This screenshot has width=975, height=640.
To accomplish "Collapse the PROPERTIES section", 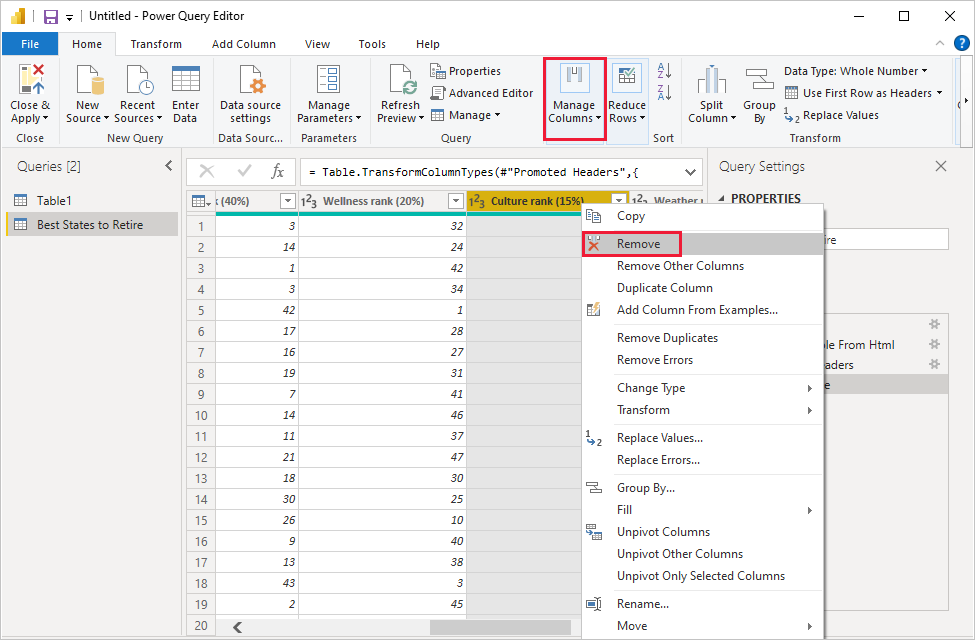I will [722, 198].
